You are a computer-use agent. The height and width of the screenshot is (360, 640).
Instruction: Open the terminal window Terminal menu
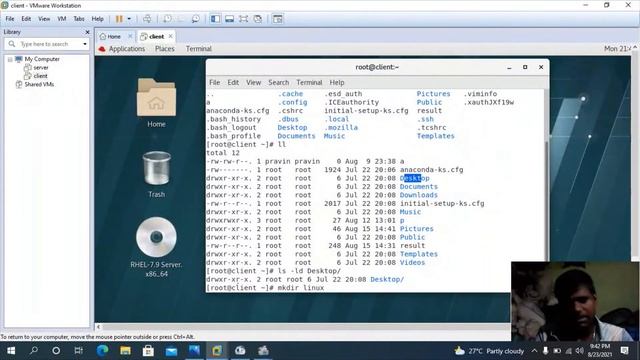click(309, 82)
